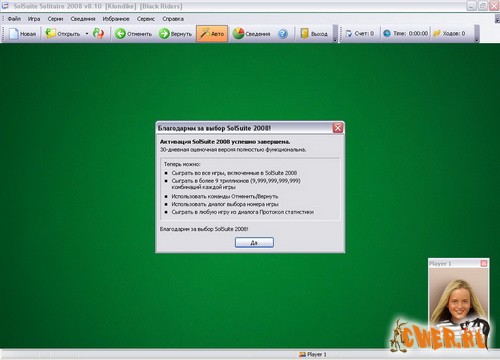Undo move with Отменить button

[x=133, y=34]
